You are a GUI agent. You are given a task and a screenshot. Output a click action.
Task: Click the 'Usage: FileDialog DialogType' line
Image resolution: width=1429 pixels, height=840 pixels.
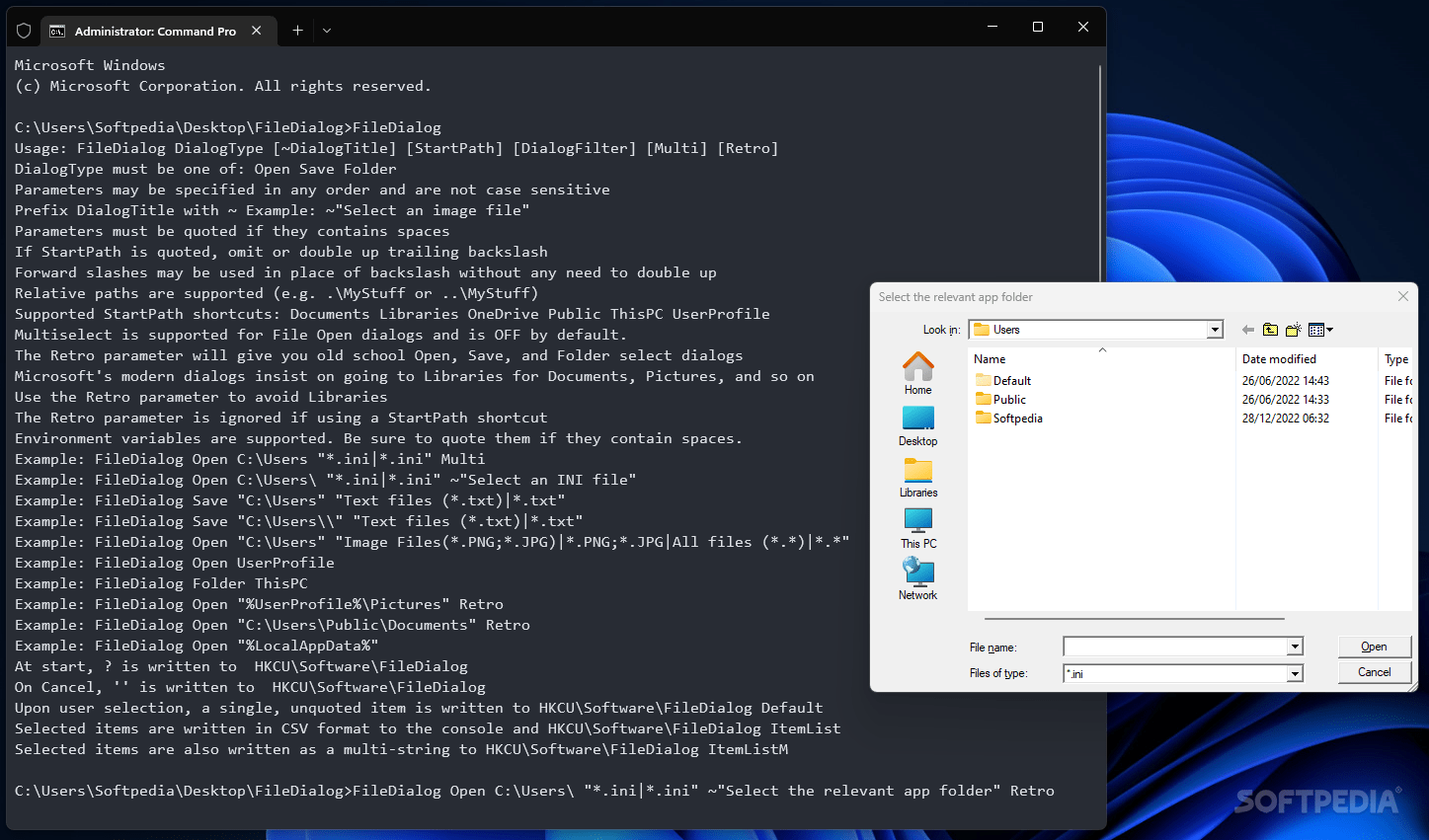point(396,148)
